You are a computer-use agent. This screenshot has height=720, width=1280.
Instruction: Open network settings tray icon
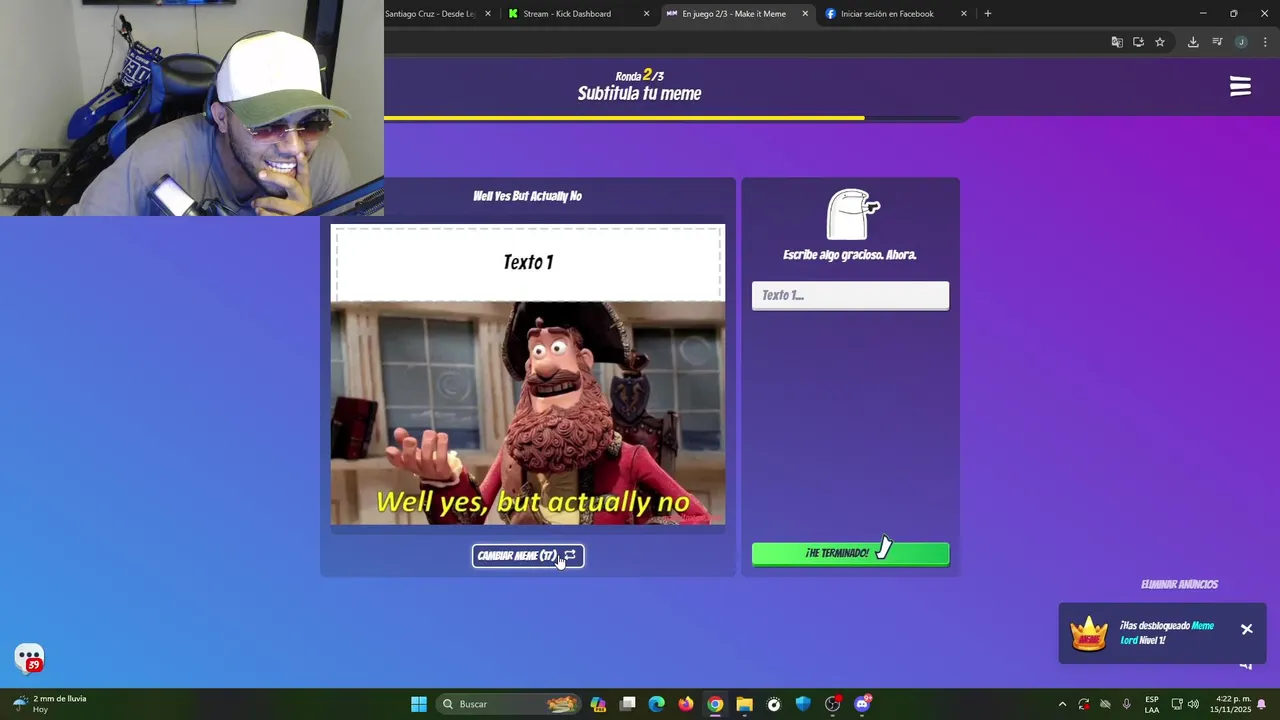1177,704
